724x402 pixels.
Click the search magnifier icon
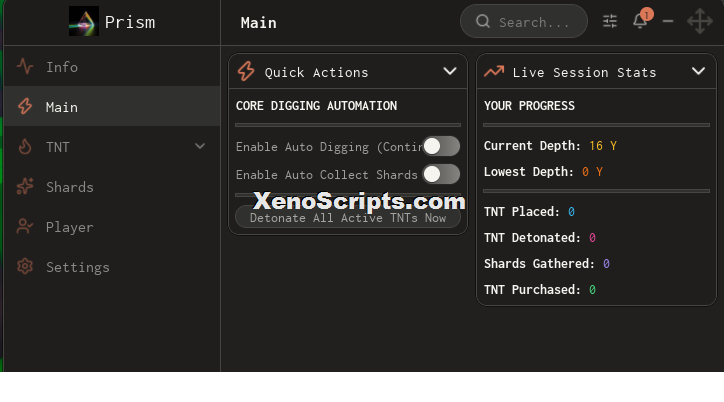pos(483,21)
